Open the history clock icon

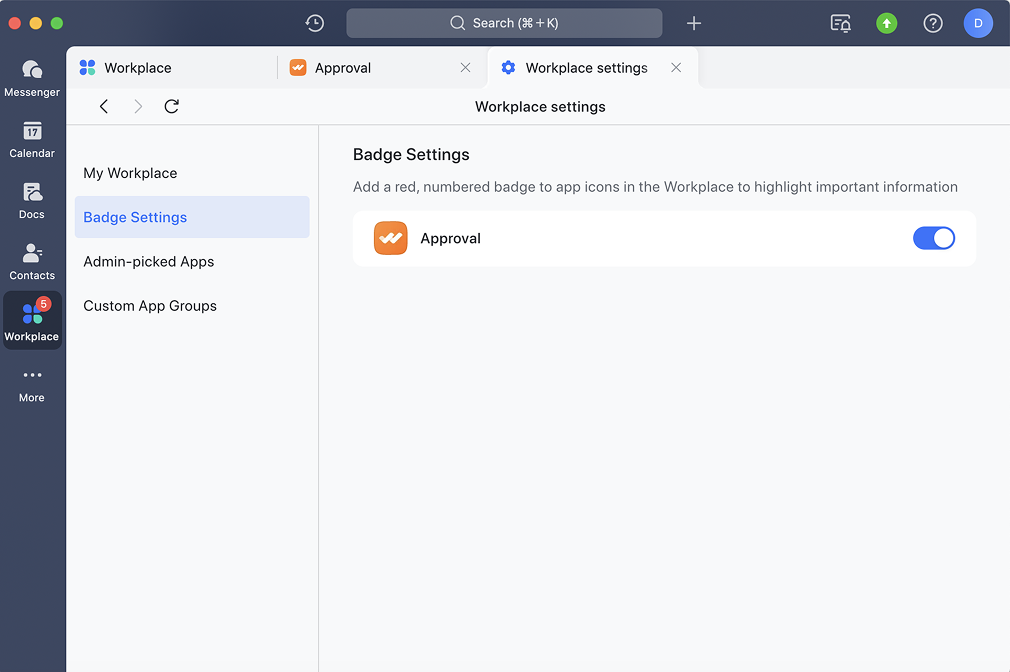314,23
